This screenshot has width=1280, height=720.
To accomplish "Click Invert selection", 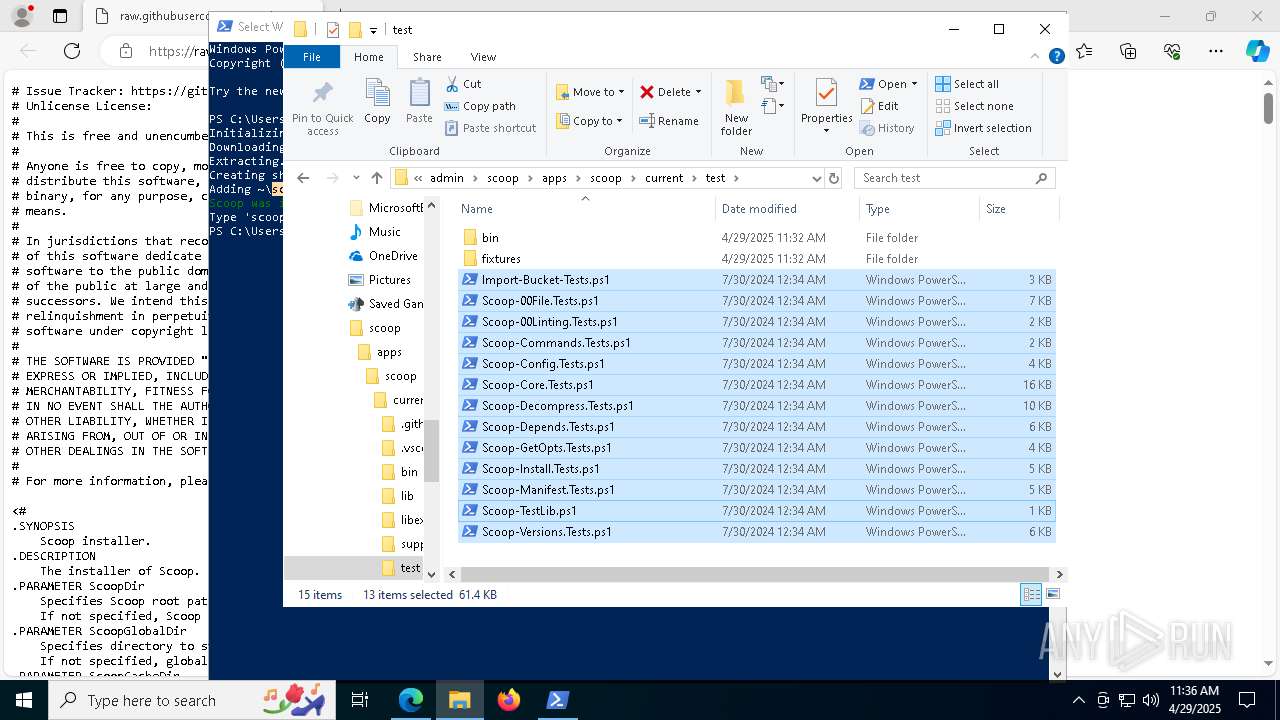I will (983, 128).
